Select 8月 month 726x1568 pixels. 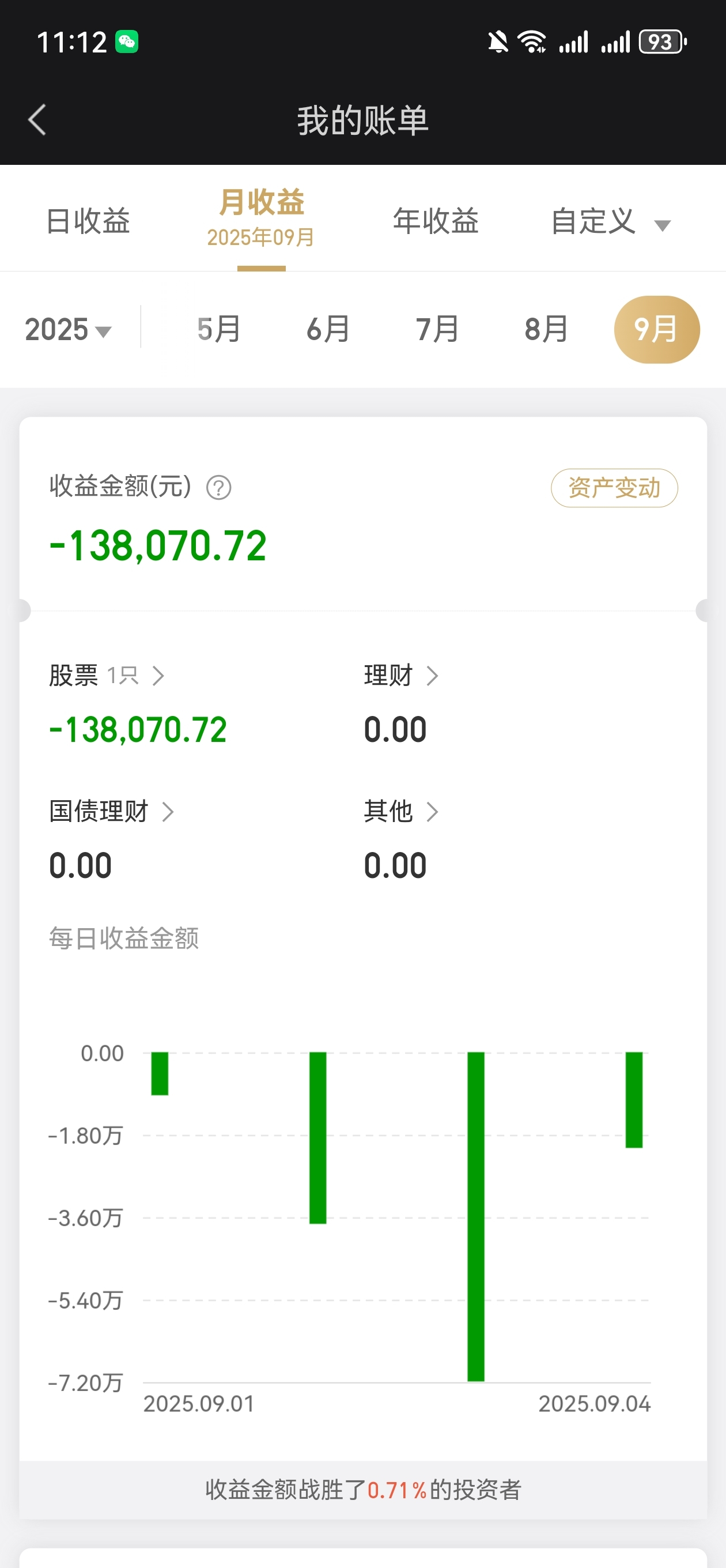(x=546, y=329)
